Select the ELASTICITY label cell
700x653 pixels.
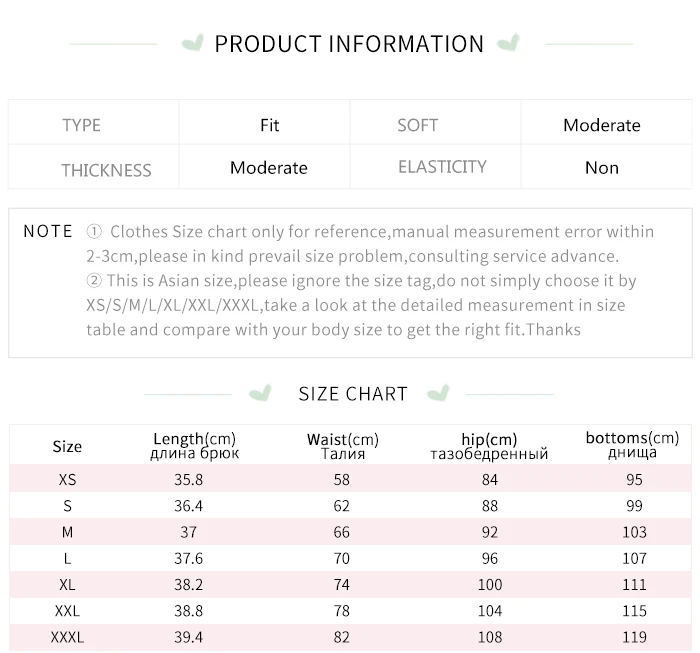[442, 167]
